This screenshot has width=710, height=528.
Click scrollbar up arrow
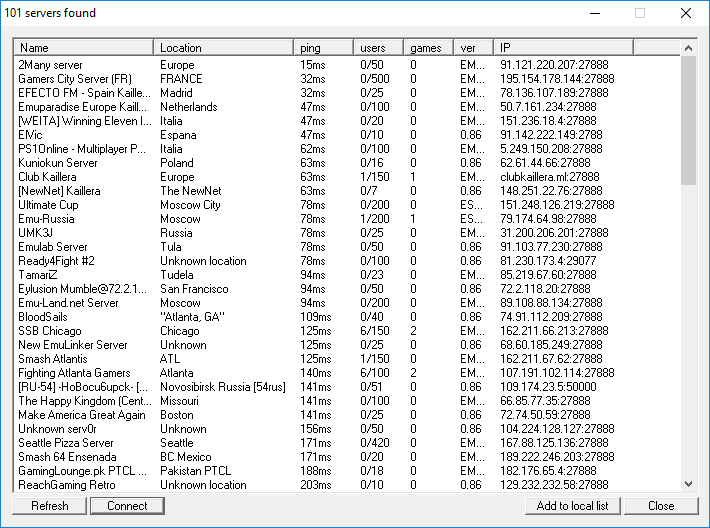688,48
